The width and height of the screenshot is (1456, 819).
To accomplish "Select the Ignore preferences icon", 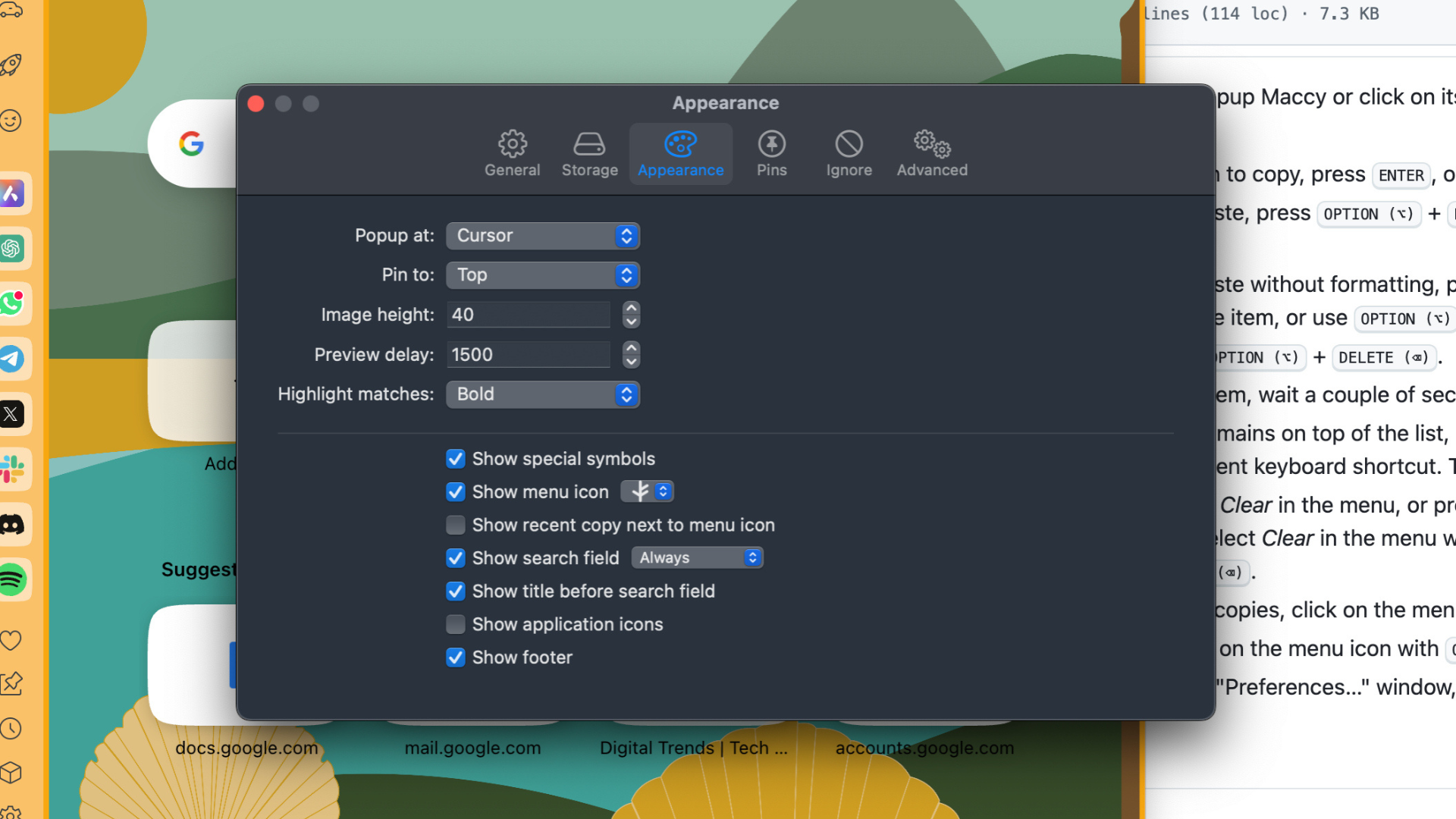I will (x=849, y=152).
